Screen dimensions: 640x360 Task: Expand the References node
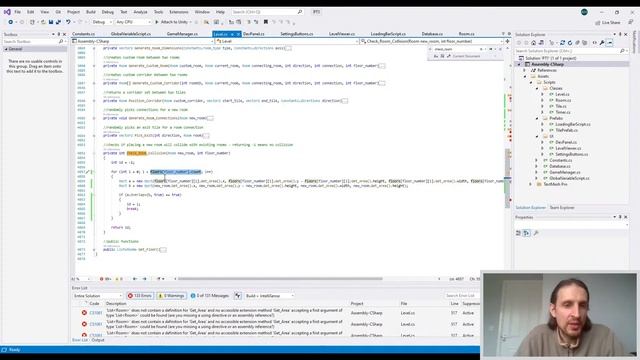(525, 70)
